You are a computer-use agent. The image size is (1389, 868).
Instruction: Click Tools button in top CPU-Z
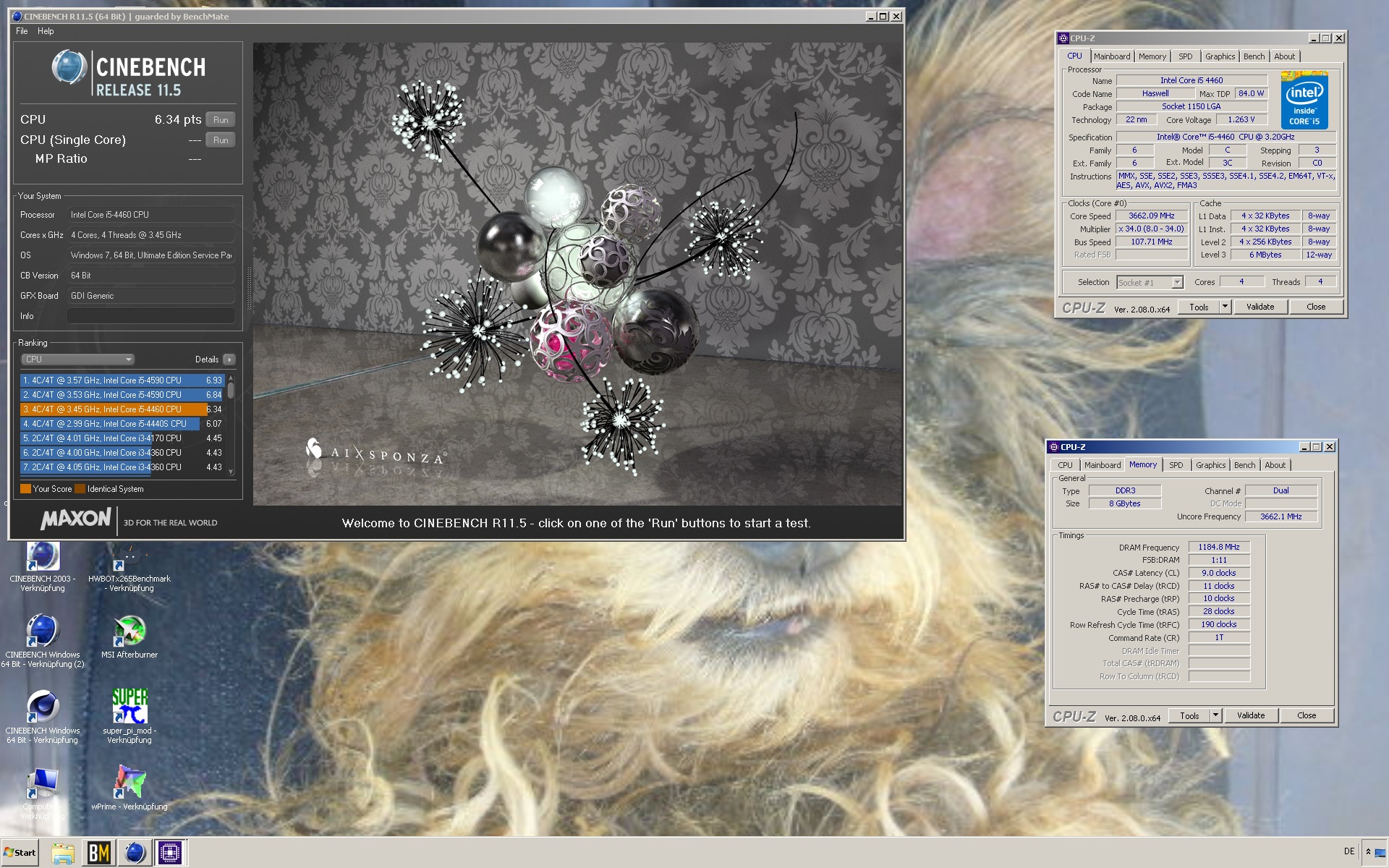click(x=1199, y=307)
